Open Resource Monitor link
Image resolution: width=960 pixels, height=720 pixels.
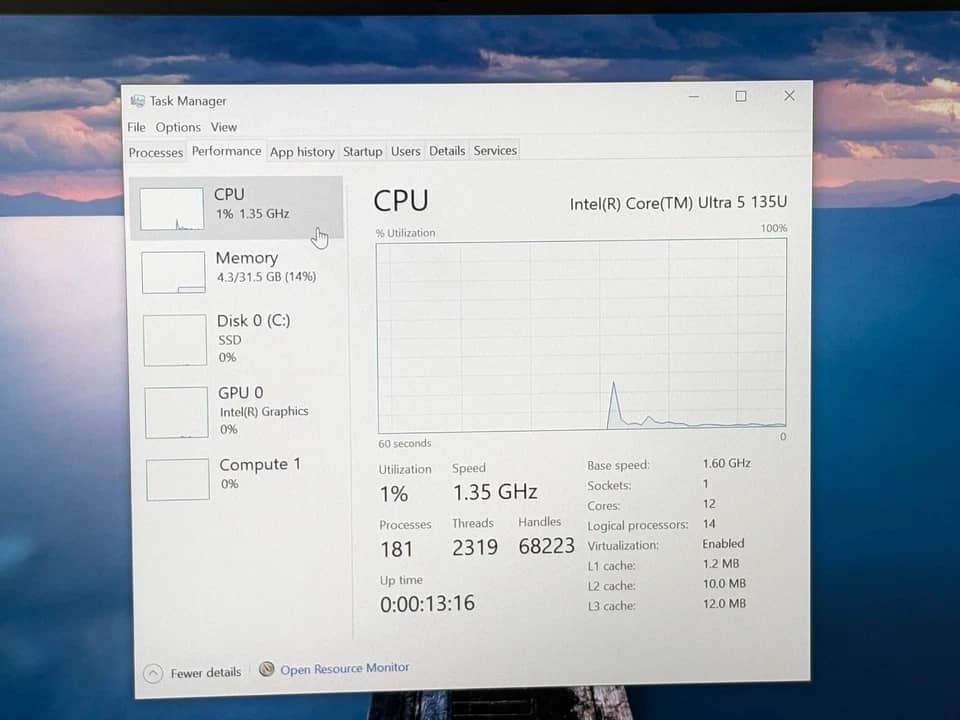click(x=345, y=669)
